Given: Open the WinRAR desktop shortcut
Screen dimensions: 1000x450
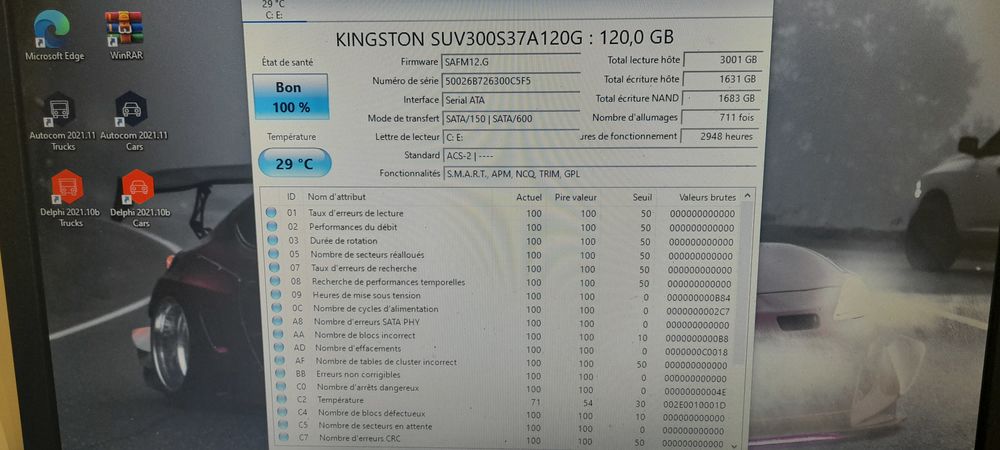Looking at the screenshot, I should 126,36.
